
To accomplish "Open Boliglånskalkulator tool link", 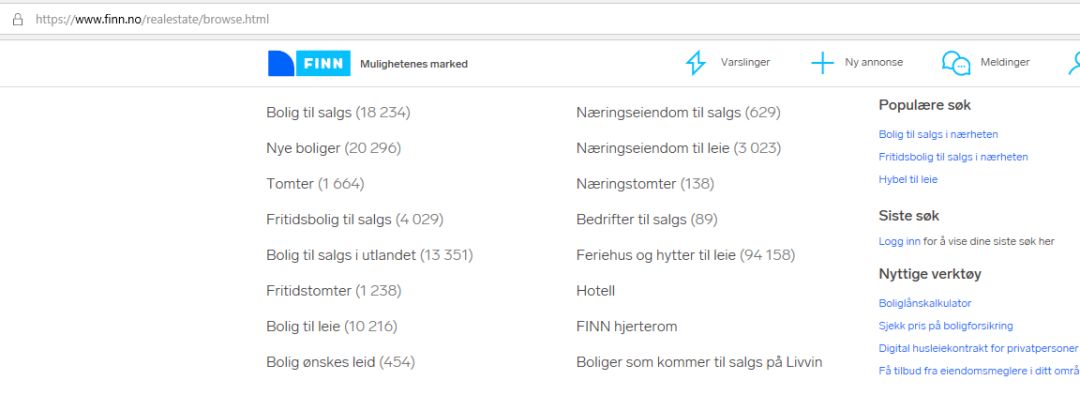I will (925, 304).
